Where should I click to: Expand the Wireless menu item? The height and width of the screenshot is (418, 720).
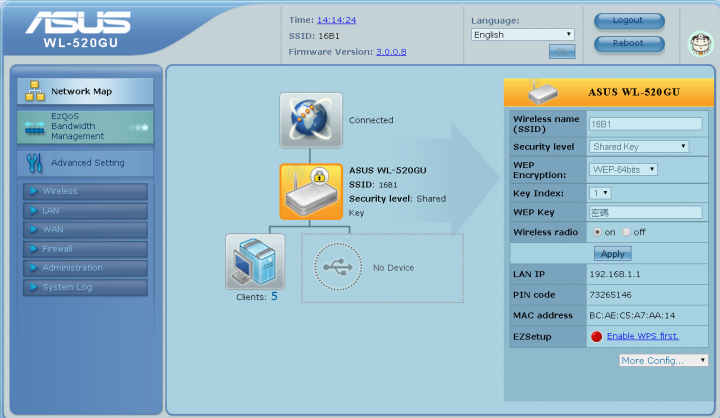[x=85, y=192]
